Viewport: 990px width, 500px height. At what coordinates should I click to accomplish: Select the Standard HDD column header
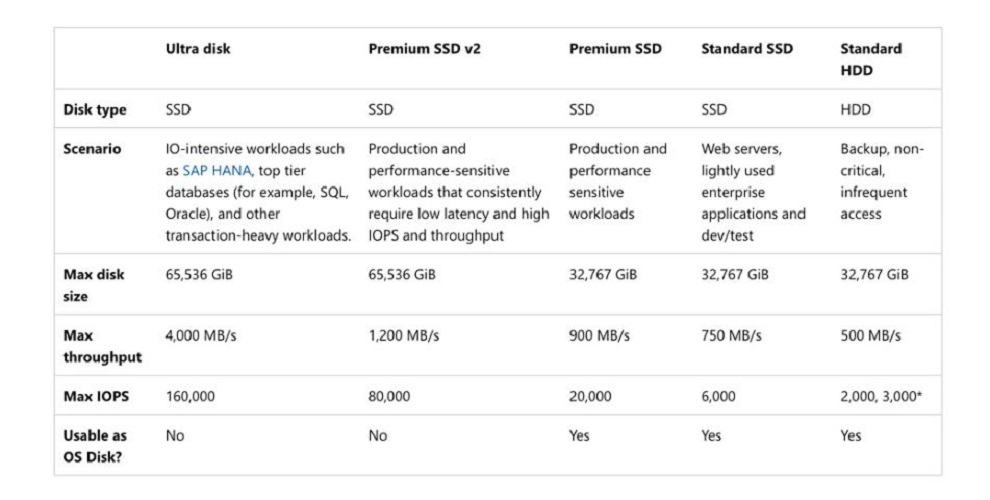[871, 59]
